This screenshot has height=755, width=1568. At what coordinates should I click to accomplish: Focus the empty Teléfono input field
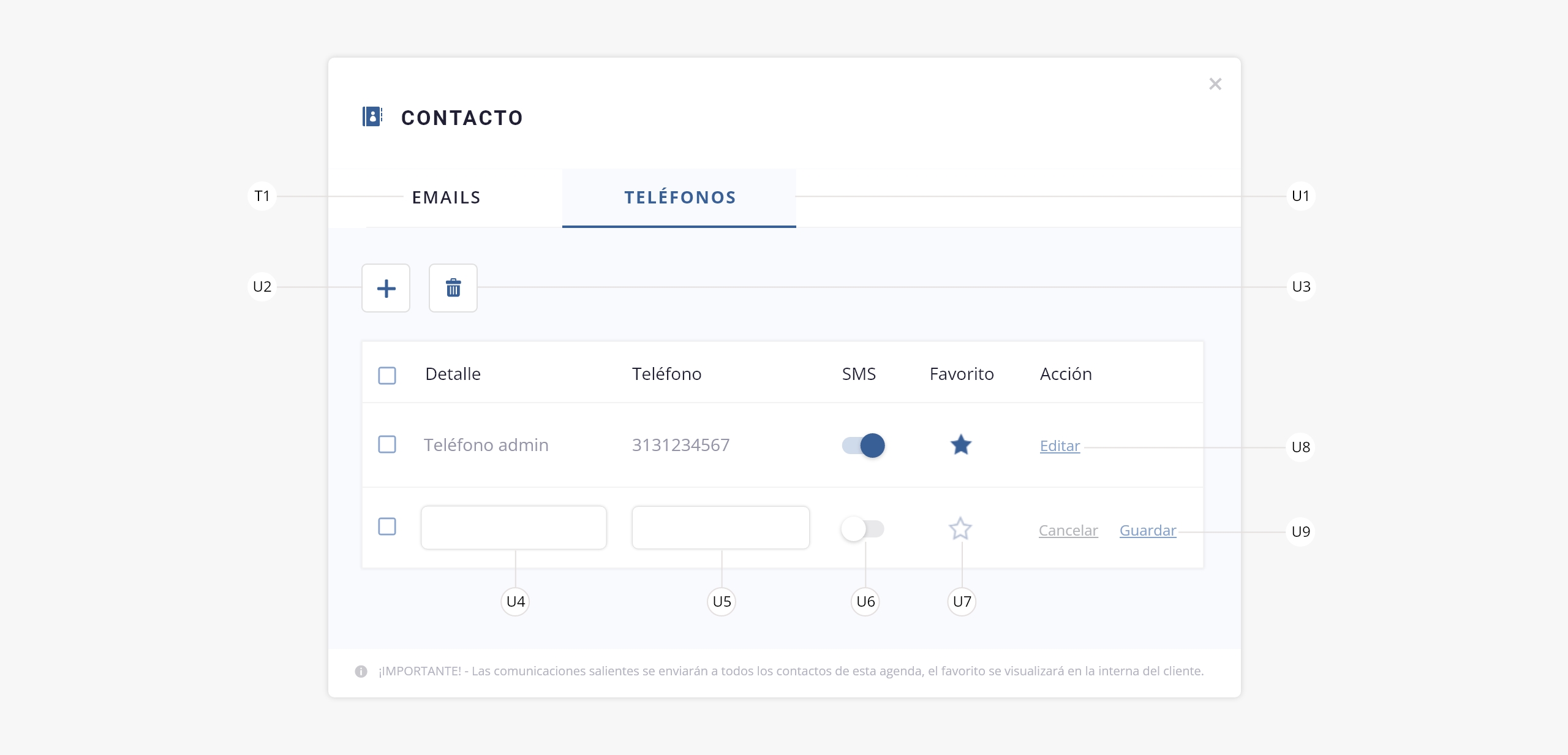[721, 528]
